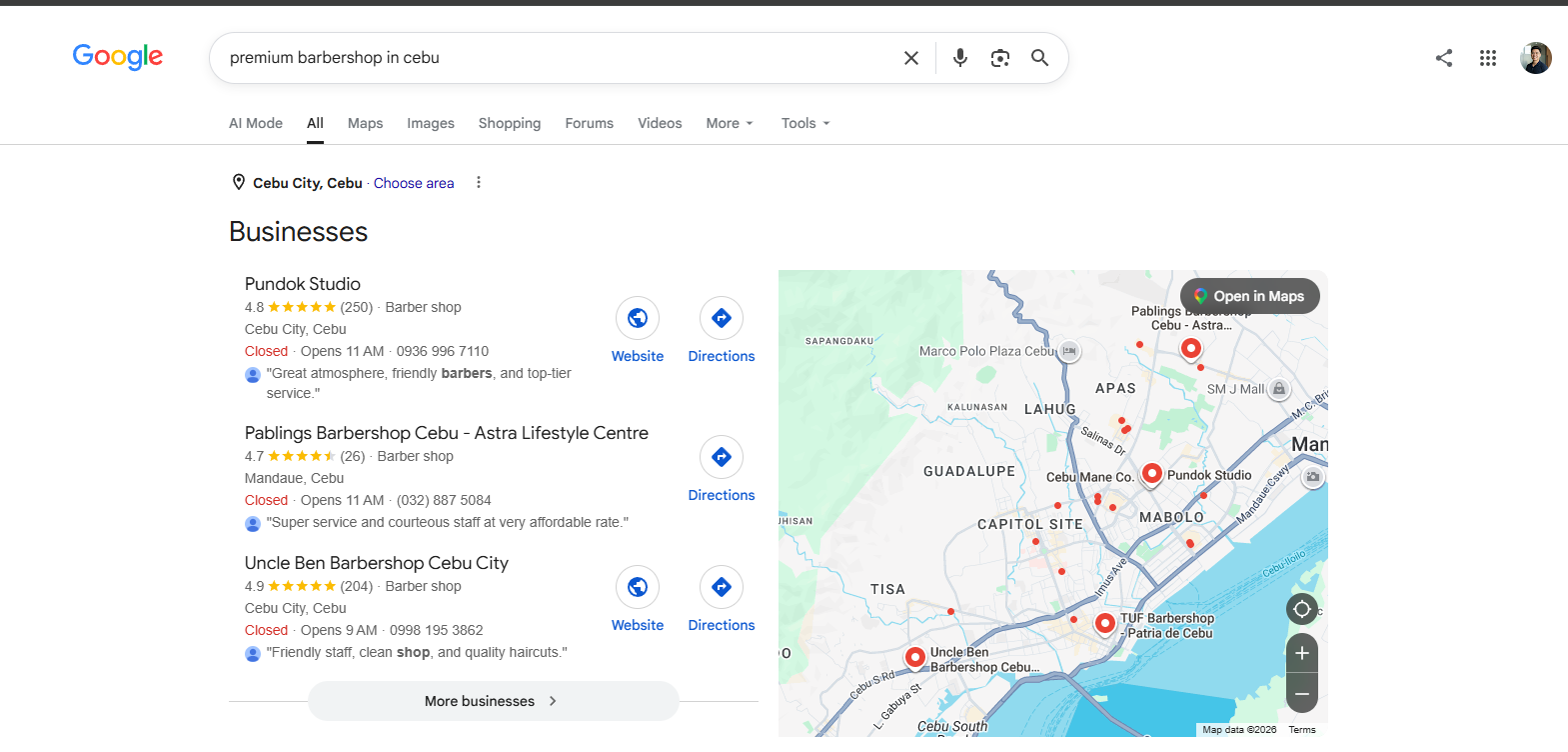Open Google Lens image search
This screenshot has height=752, width=1568.
click(1000, 58)
